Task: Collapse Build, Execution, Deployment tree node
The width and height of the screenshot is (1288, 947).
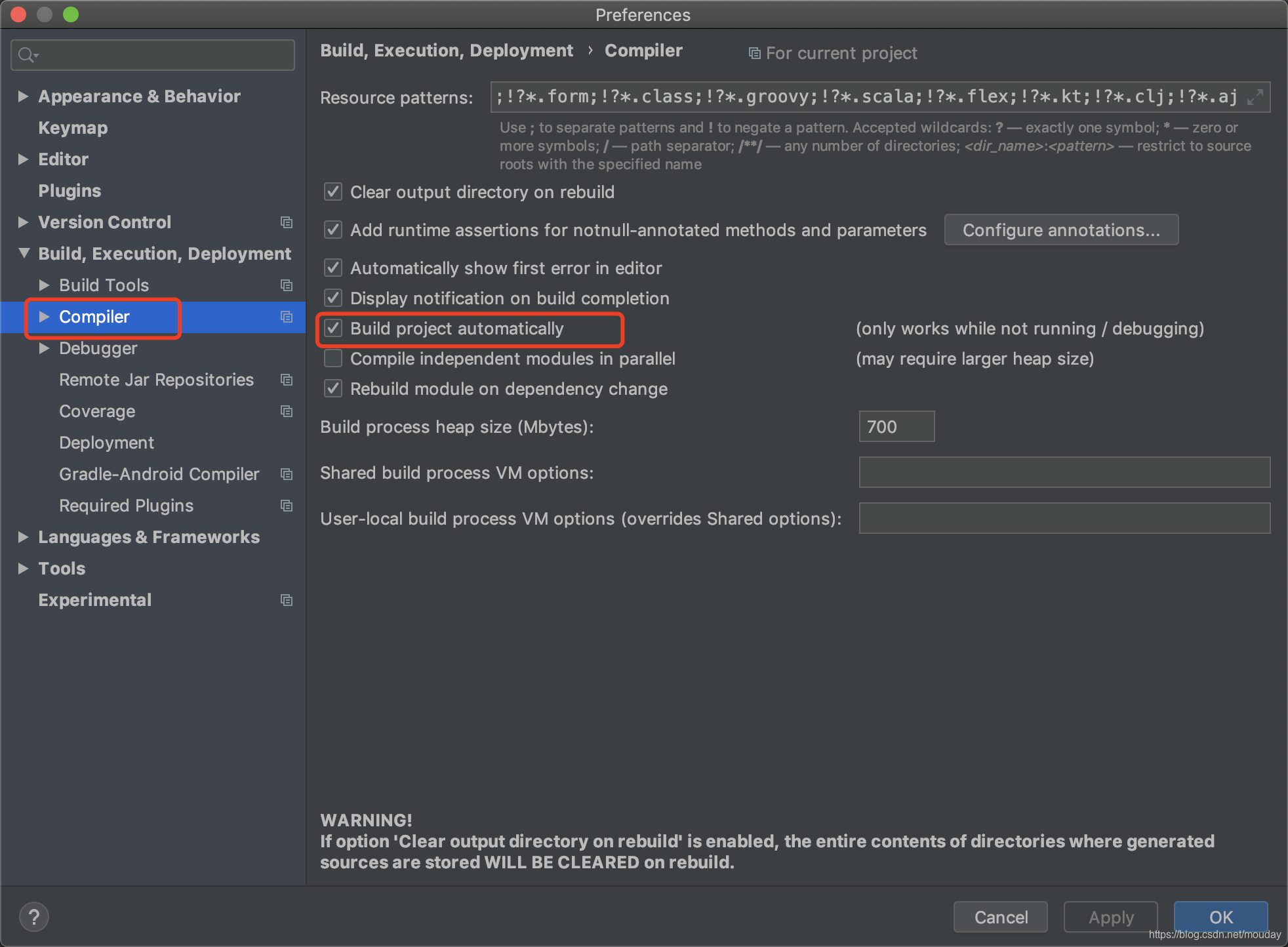Action: coord(24,254)
